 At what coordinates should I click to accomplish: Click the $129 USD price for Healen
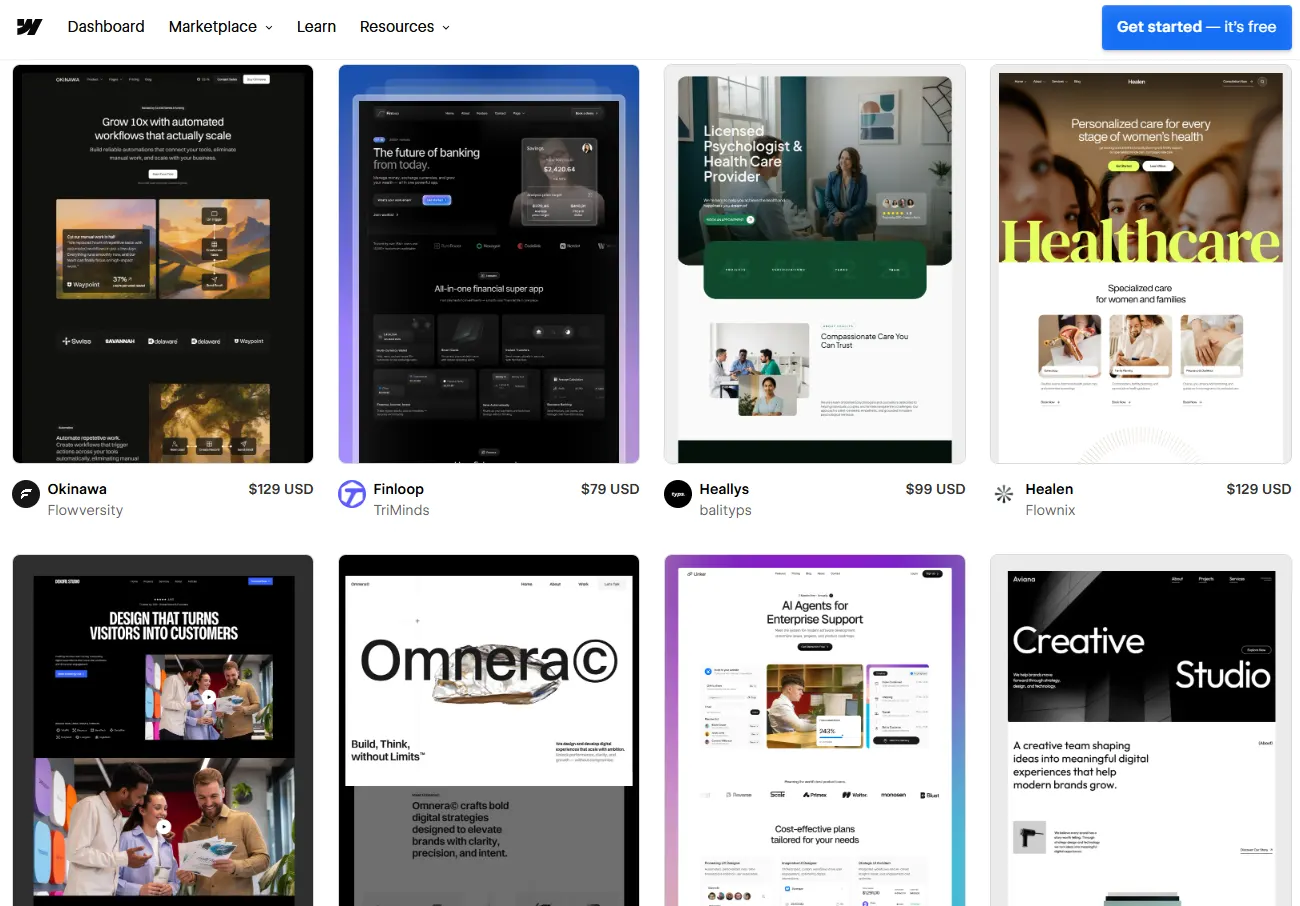click(x=1259, y=489)
